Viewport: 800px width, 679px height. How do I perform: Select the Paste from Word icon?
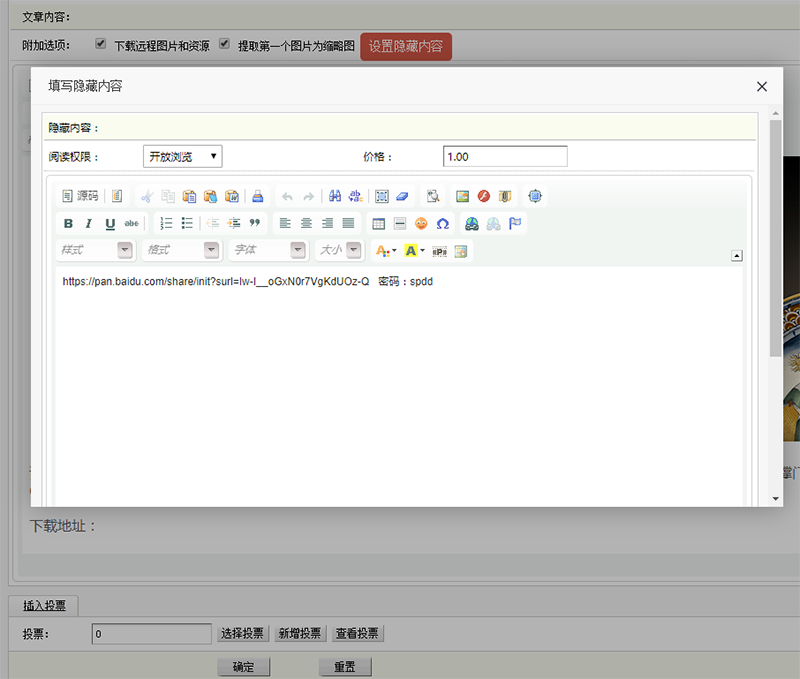tap(230, 196)
